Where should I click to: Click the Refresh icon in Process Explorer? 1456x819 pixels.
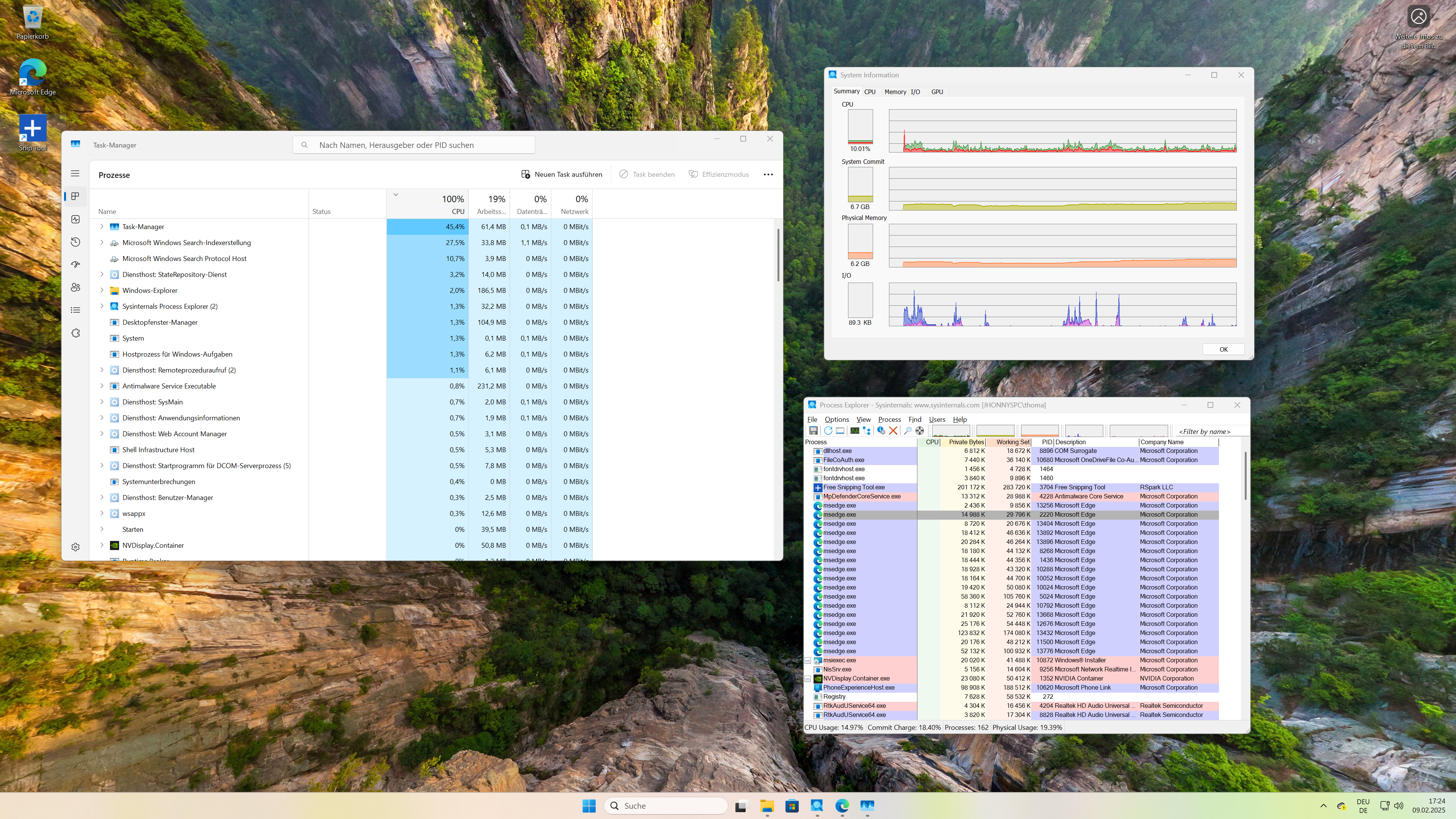pyautogui.click(x=828, y=431)
